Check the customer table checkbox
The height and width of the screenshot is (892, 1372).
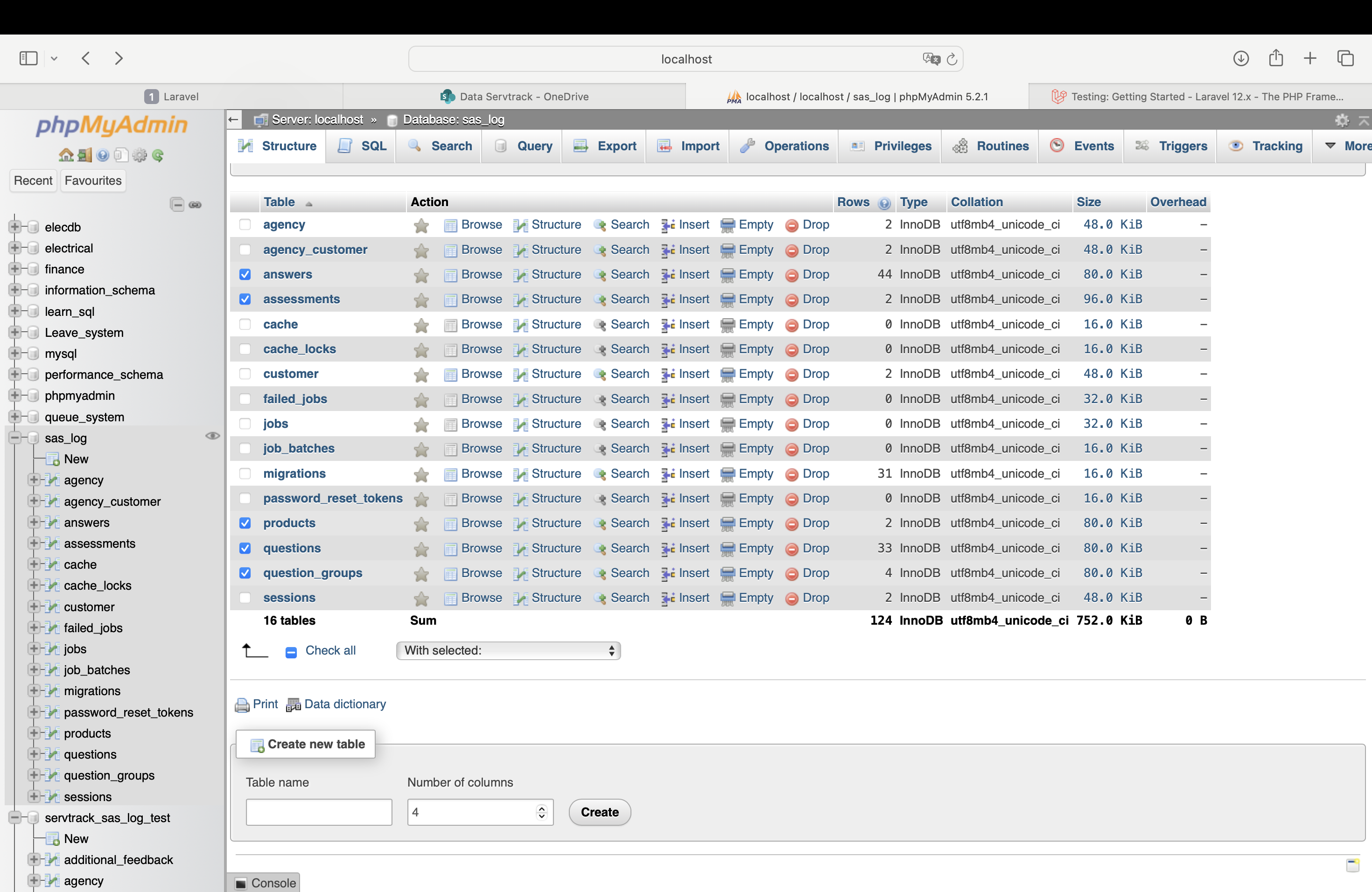(245, 374)
